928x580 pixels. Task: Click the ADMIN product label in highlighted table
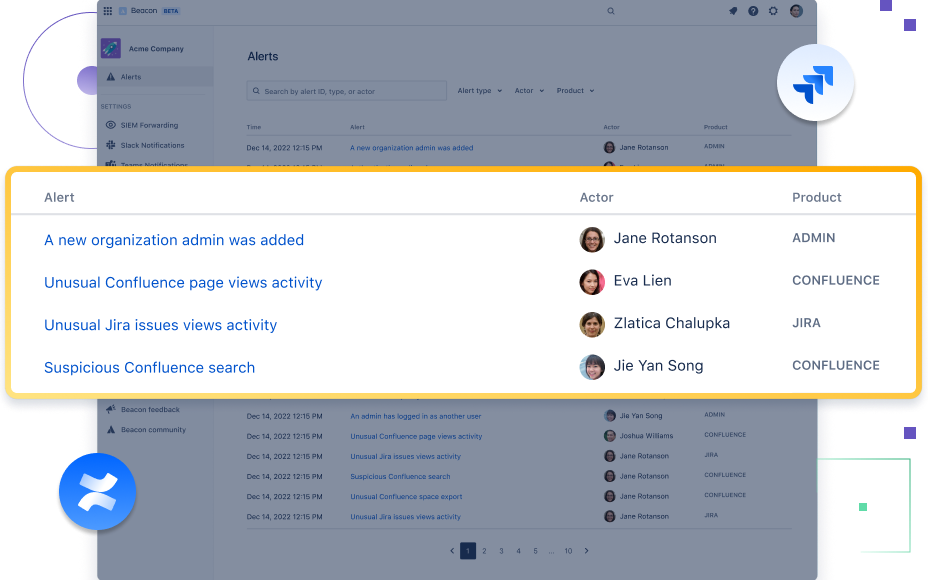click(814, 238)
